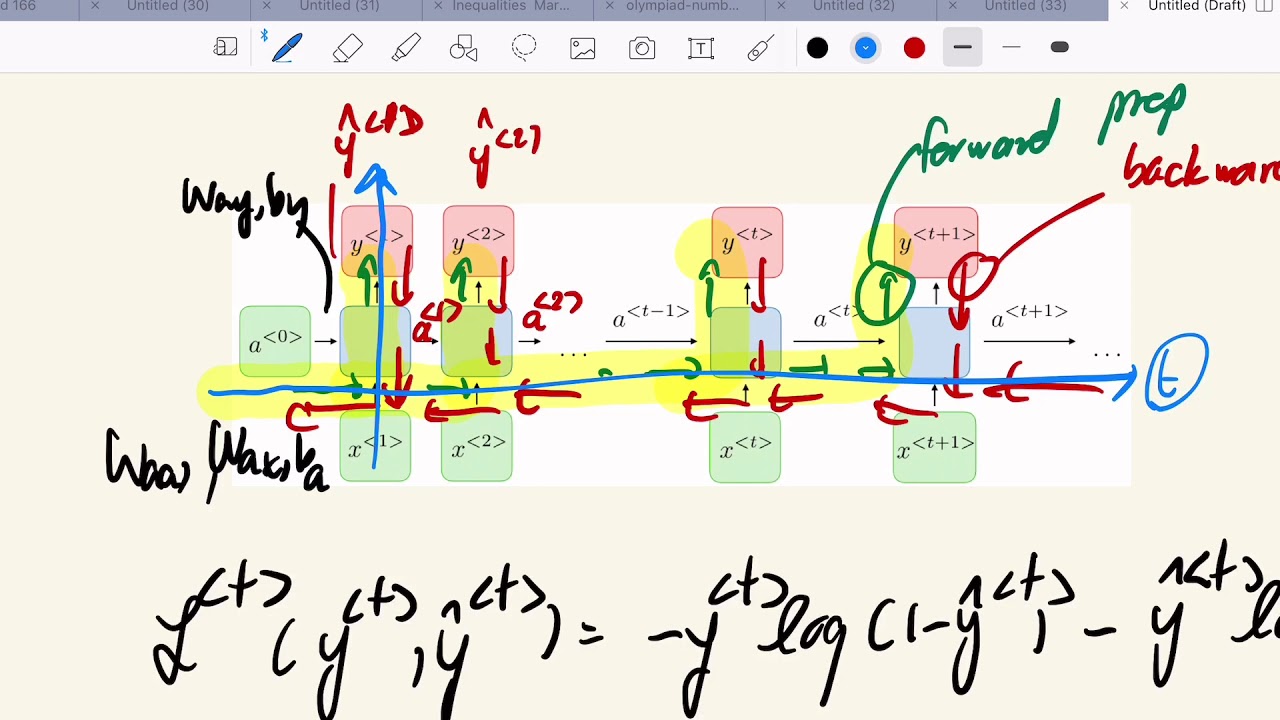Click the page view icon left of pen
Image resolution: width=1280 pixels, height=720 pixels.
pyautogui.click(x=226, y=48)
